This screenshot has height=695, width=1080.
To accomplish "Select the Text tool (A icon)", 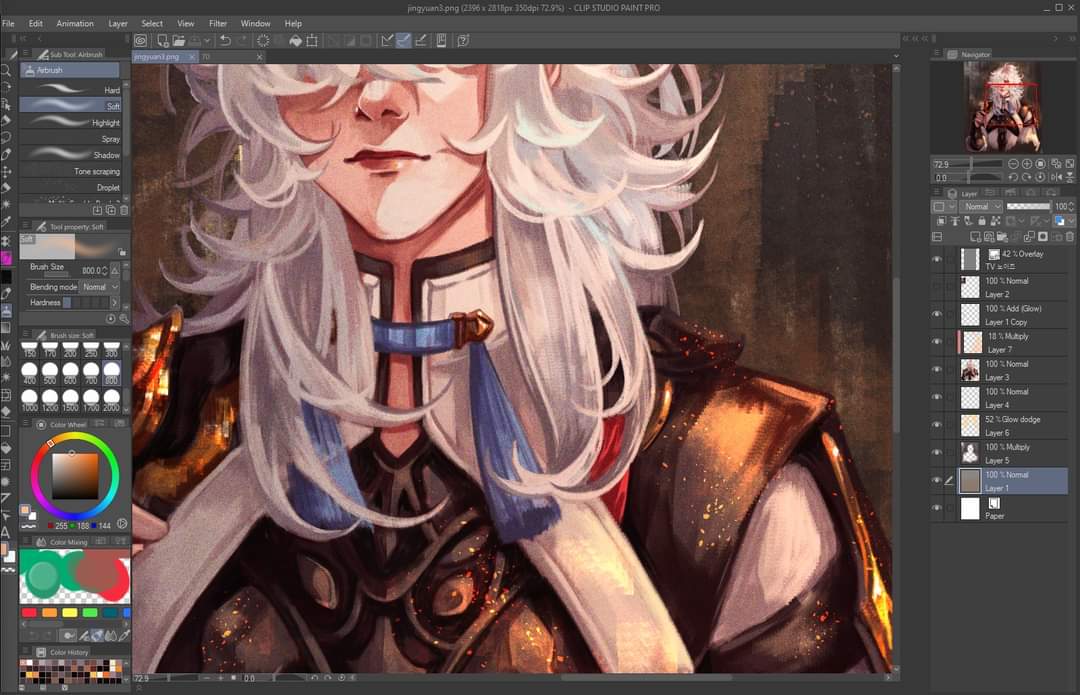I will tap(6, 532).
